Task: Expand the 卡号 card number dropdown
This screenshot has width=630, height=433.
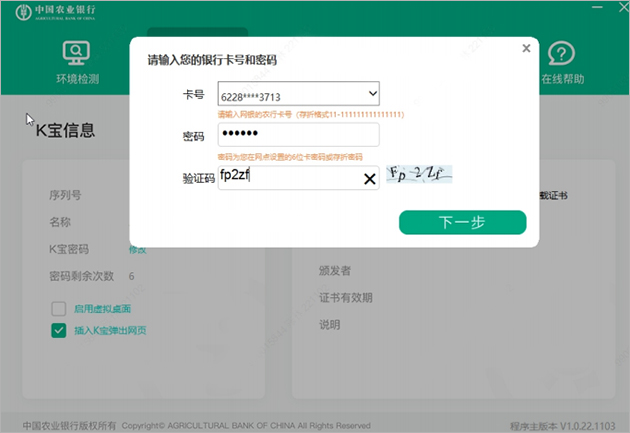Action: click(372, 94)
